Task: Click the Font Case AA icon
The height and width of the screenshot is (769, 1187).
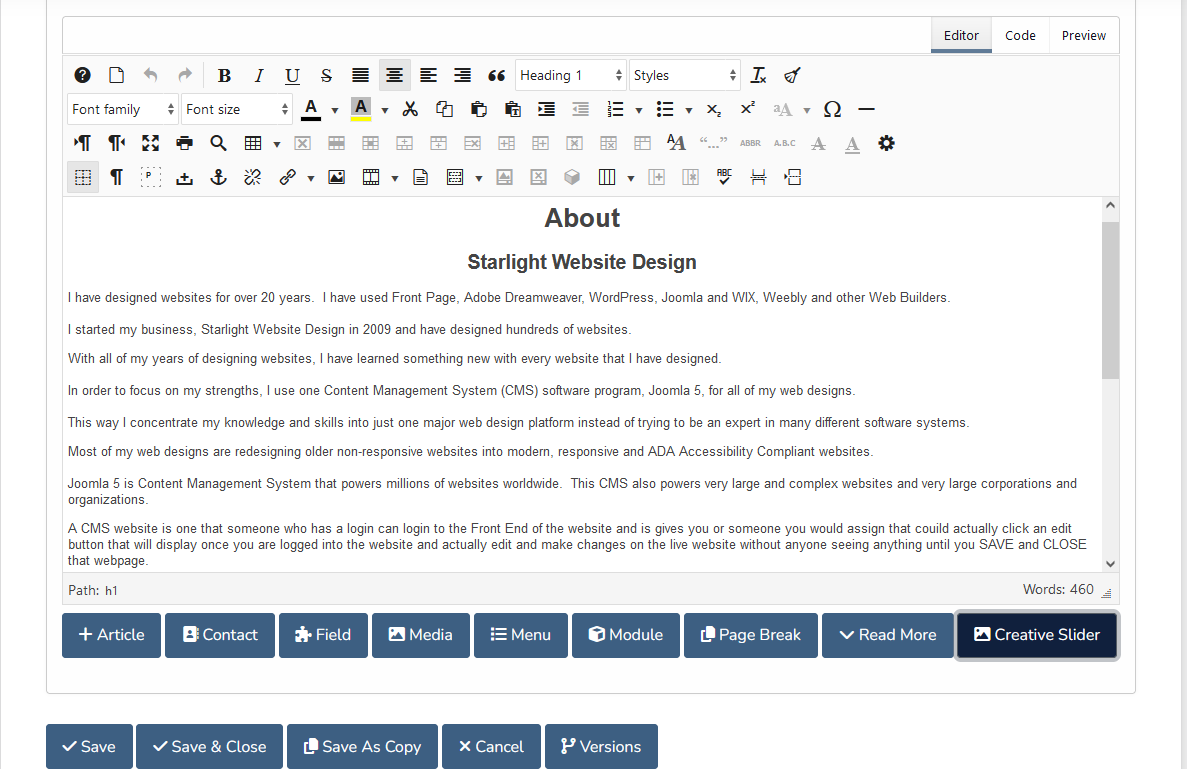Action: click(676, 143)
